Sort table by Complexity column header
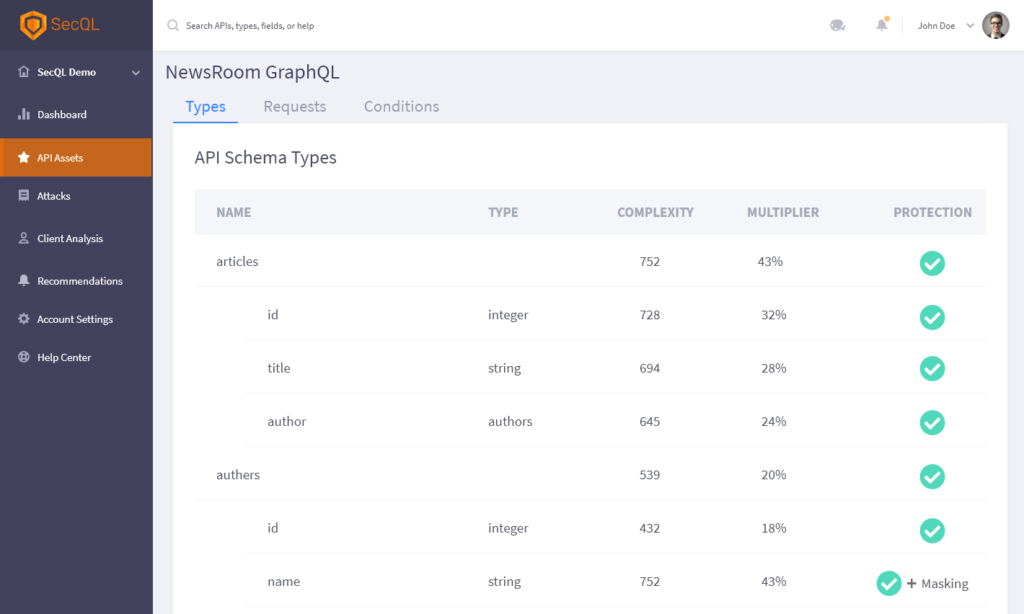This screenshot has width=1024, height=614. point(655,213)
